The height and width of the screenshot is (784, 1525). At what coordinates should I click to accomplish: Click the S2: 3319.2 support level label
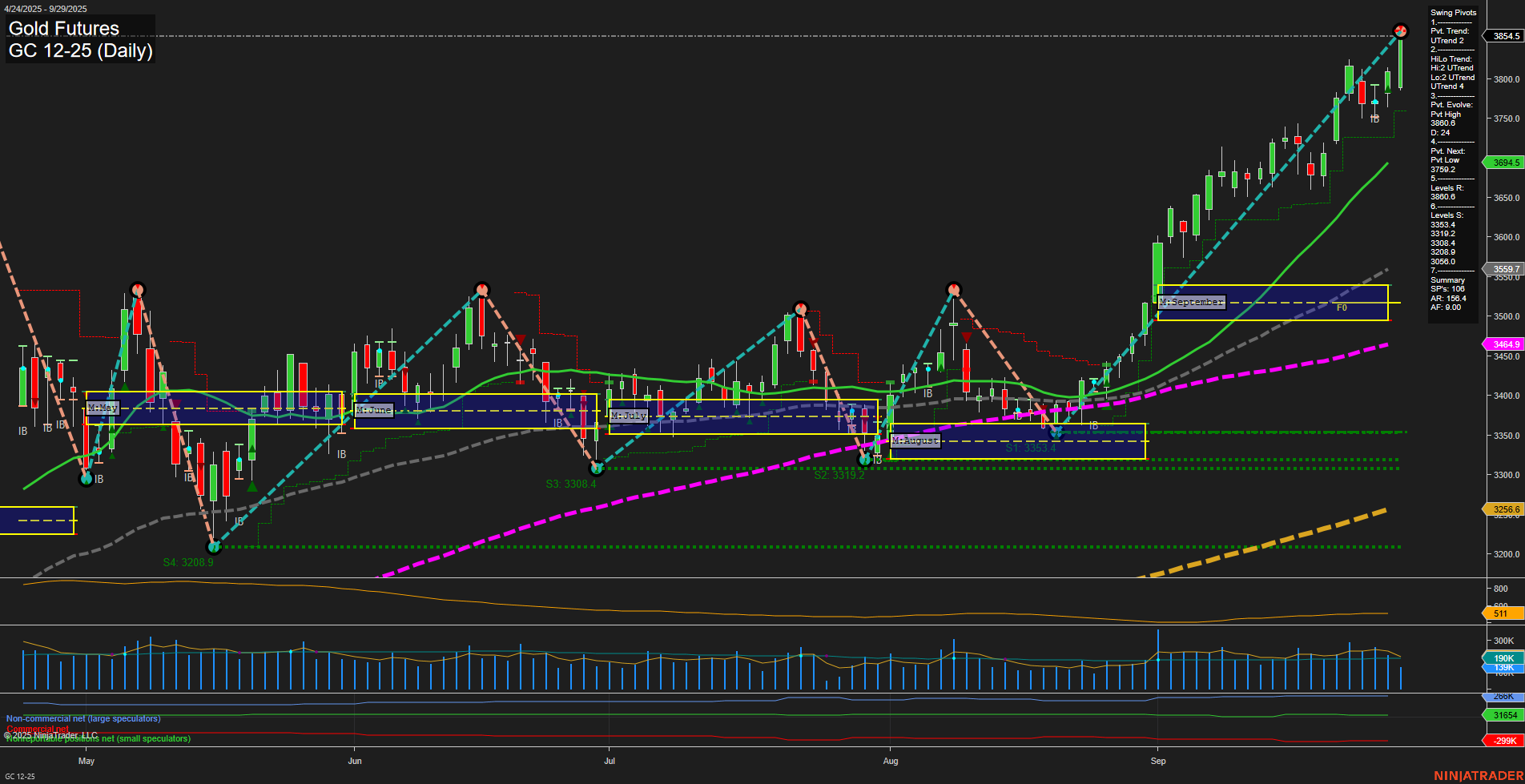[x=839, y=474]
